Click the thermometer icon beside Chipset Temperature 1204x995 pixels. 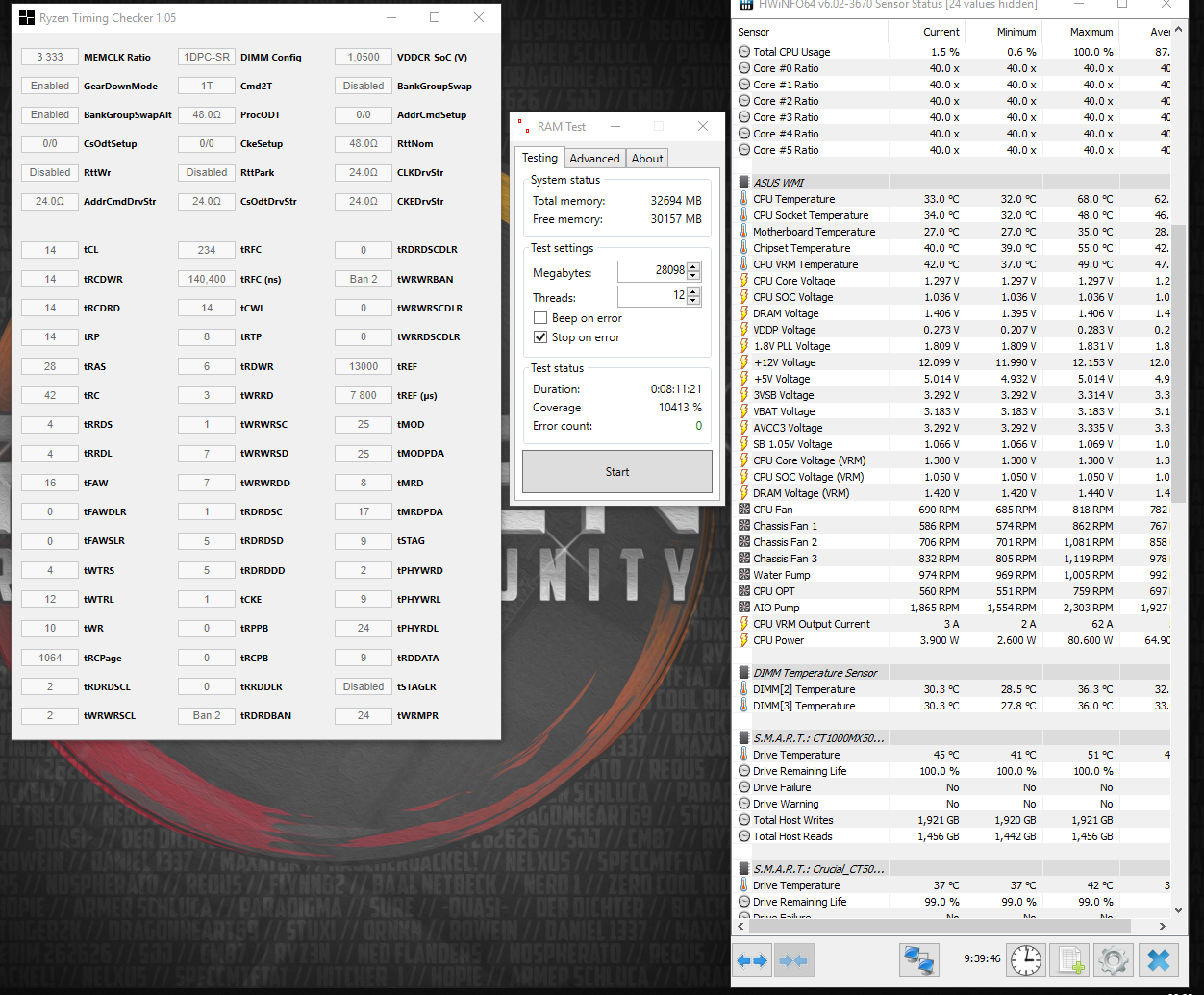[x=744, y=248]
